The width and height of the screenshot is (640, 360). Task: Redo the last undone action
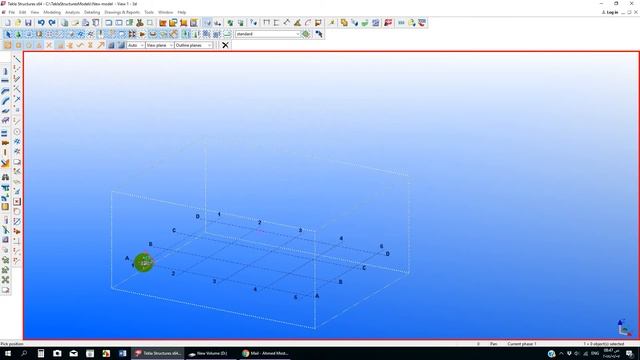pos(52,23)
